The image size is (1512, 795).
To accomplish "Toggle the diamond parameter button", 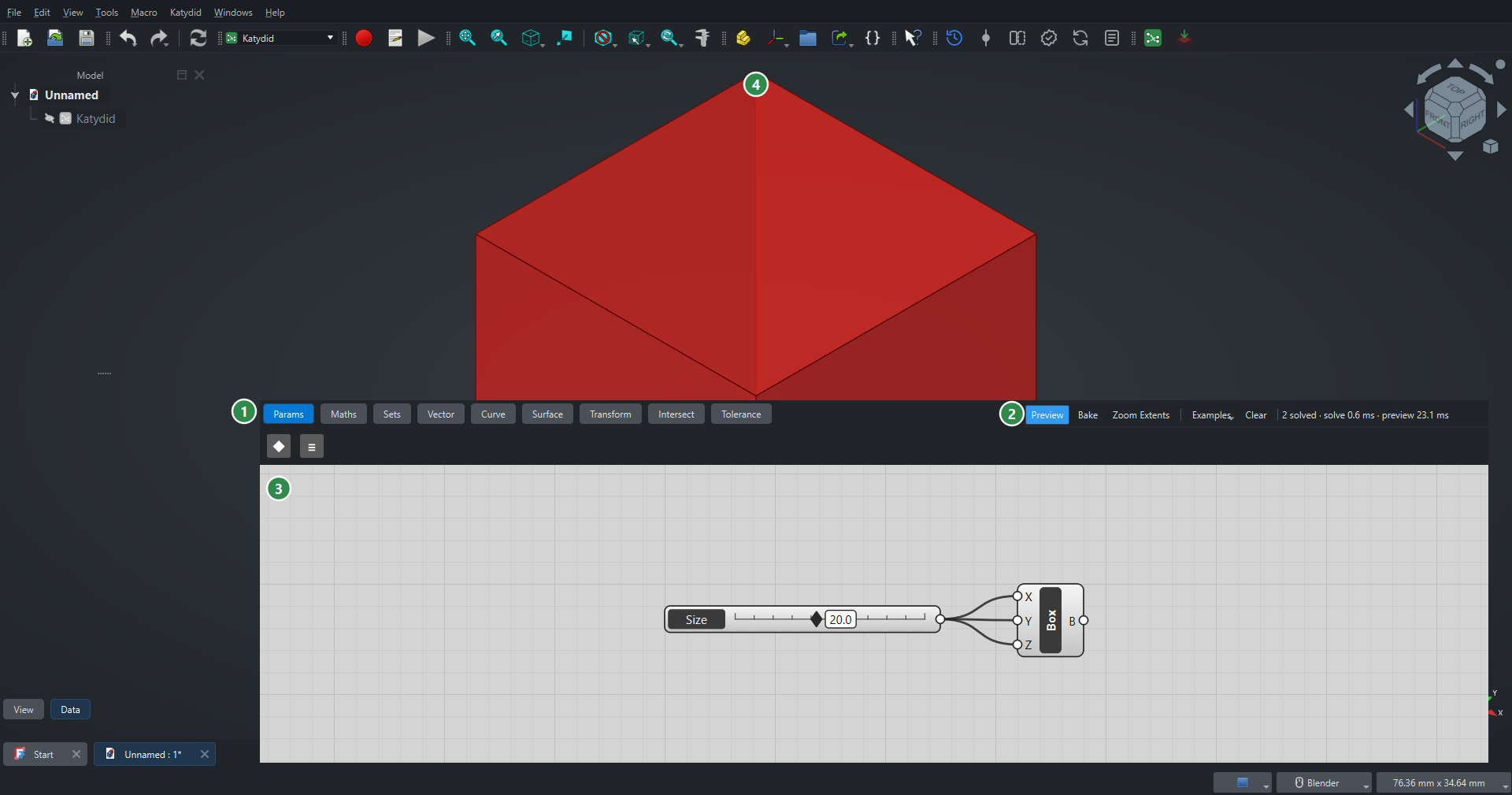I will tap(279, 446).
